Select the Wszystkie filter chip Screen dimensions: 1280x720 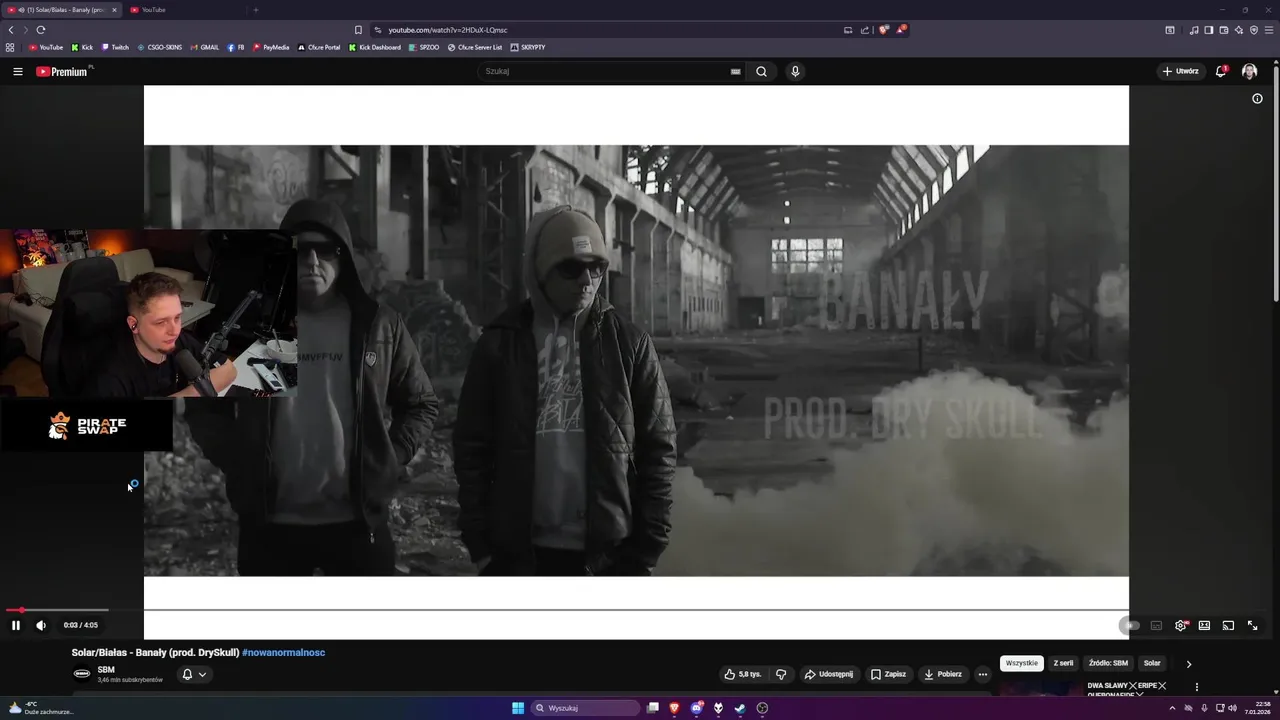click(x=1022, y=663)
